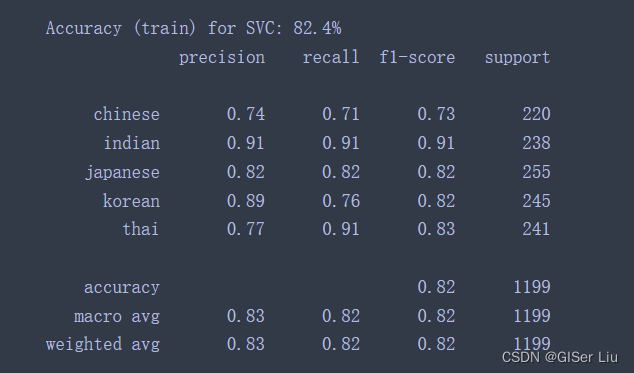
Task: Select the precision column header
Action: click(x=222, y=57)
